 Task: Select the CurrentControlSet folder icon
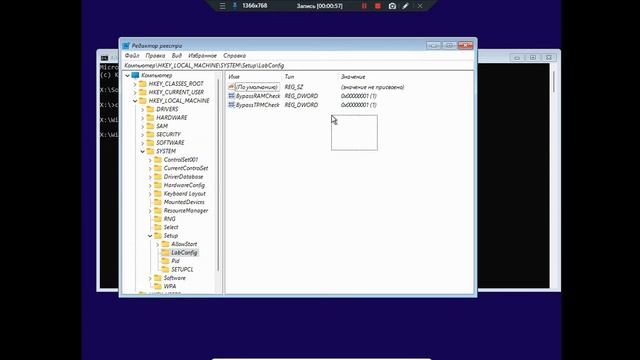pos(158,168)
